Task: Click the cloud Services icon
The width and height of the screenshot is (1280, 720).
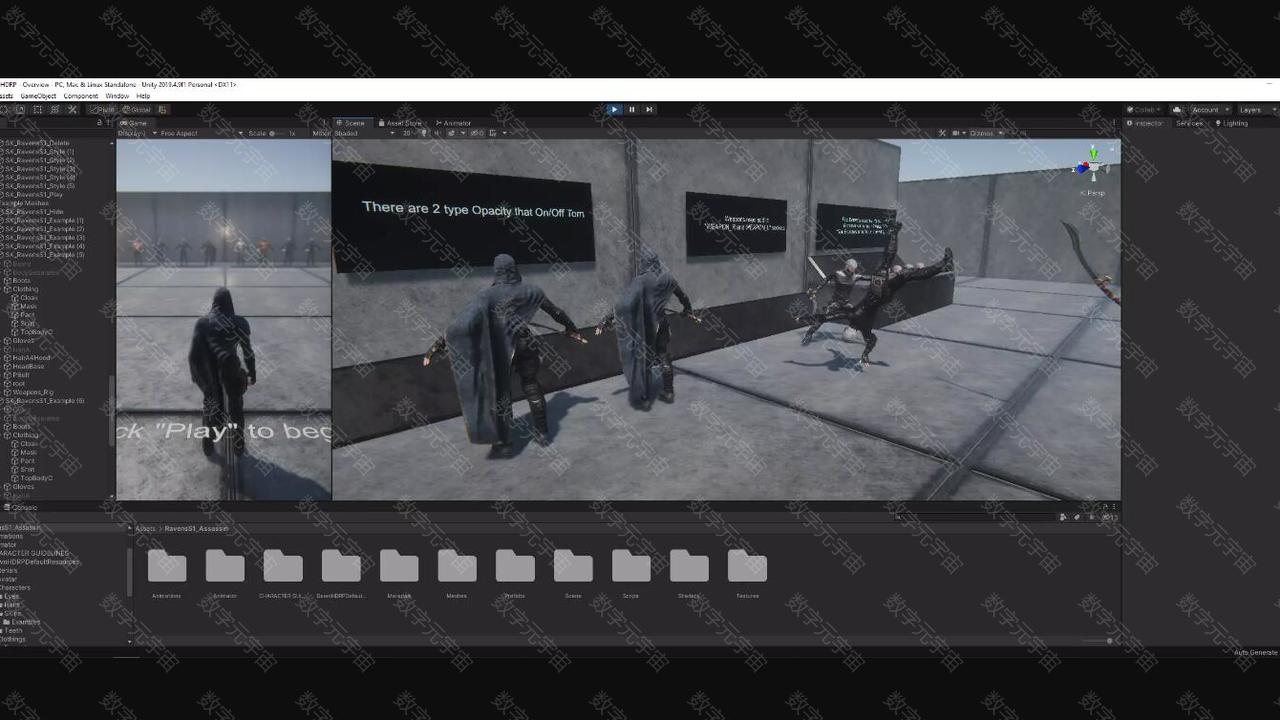Action: pos(1177,110)
